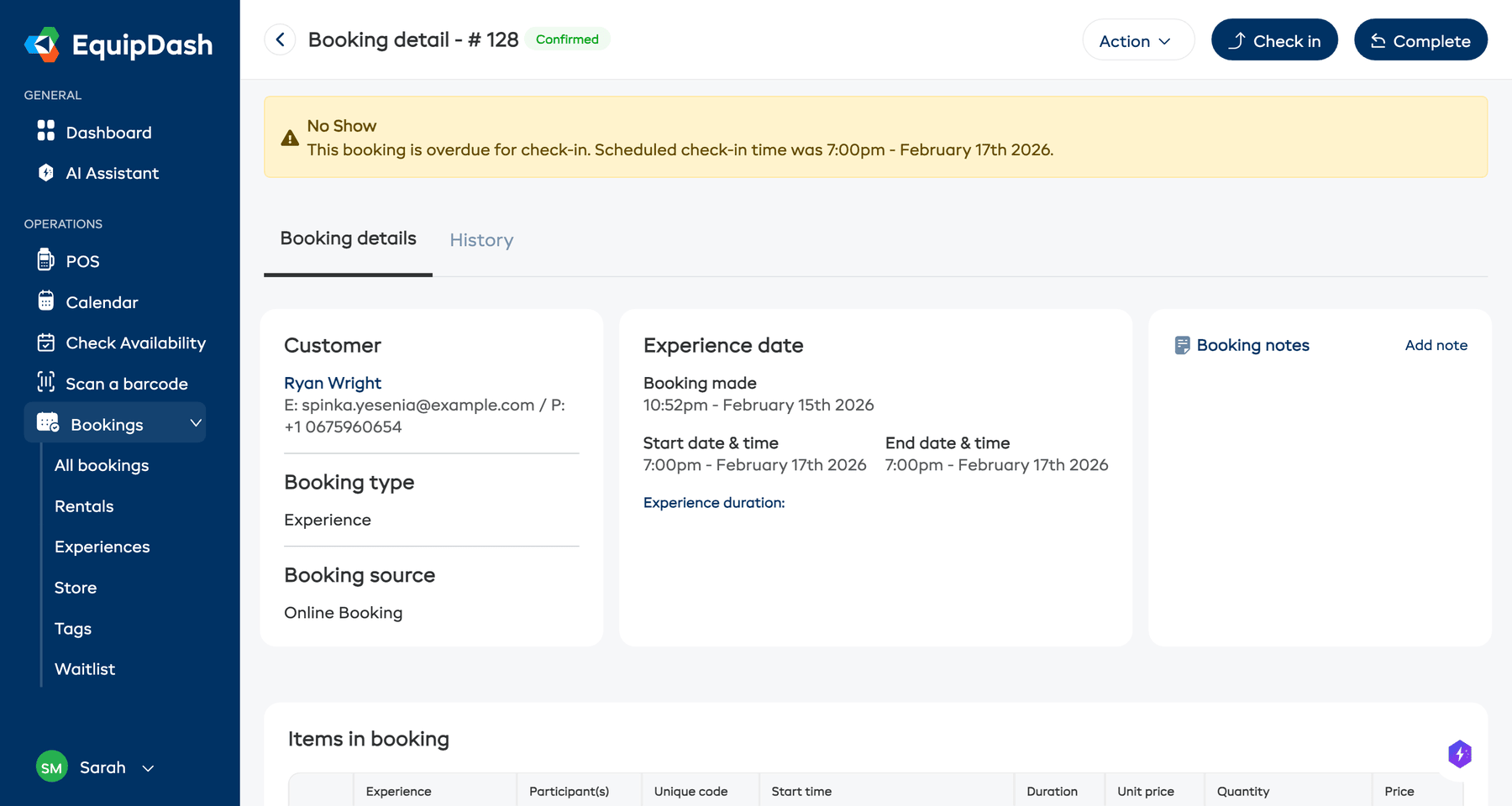Open the Bookings icon in the sidebar

(46, 423)
